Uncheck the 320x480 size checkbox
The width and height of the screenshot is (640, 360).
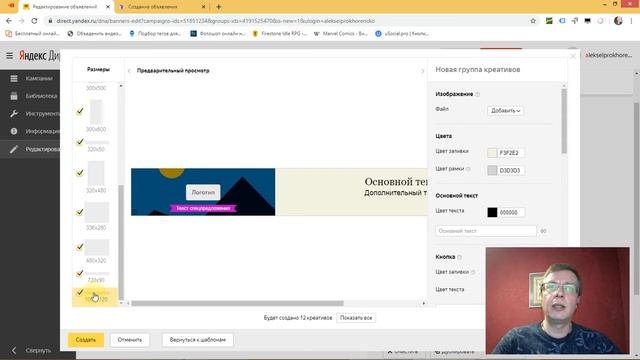[x=80, y=173]
